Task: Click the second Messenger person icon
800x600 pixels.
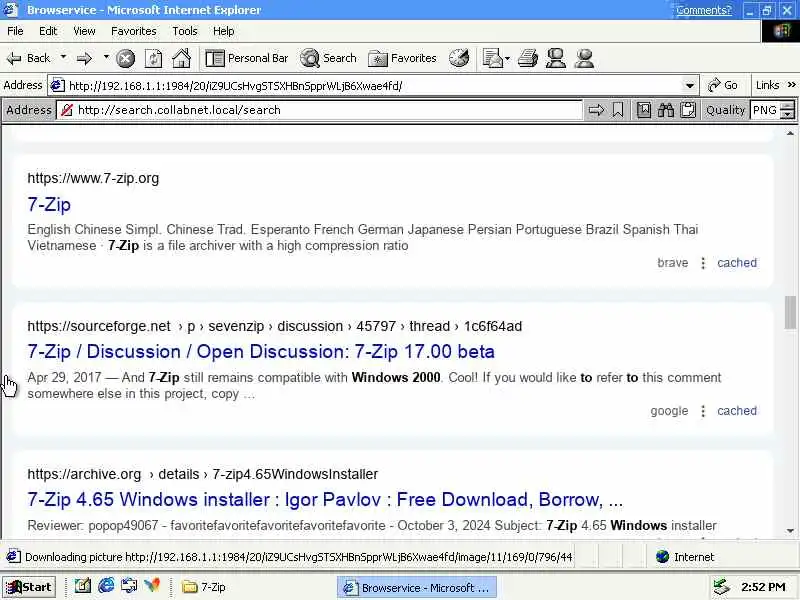Action: pos(584,58)
